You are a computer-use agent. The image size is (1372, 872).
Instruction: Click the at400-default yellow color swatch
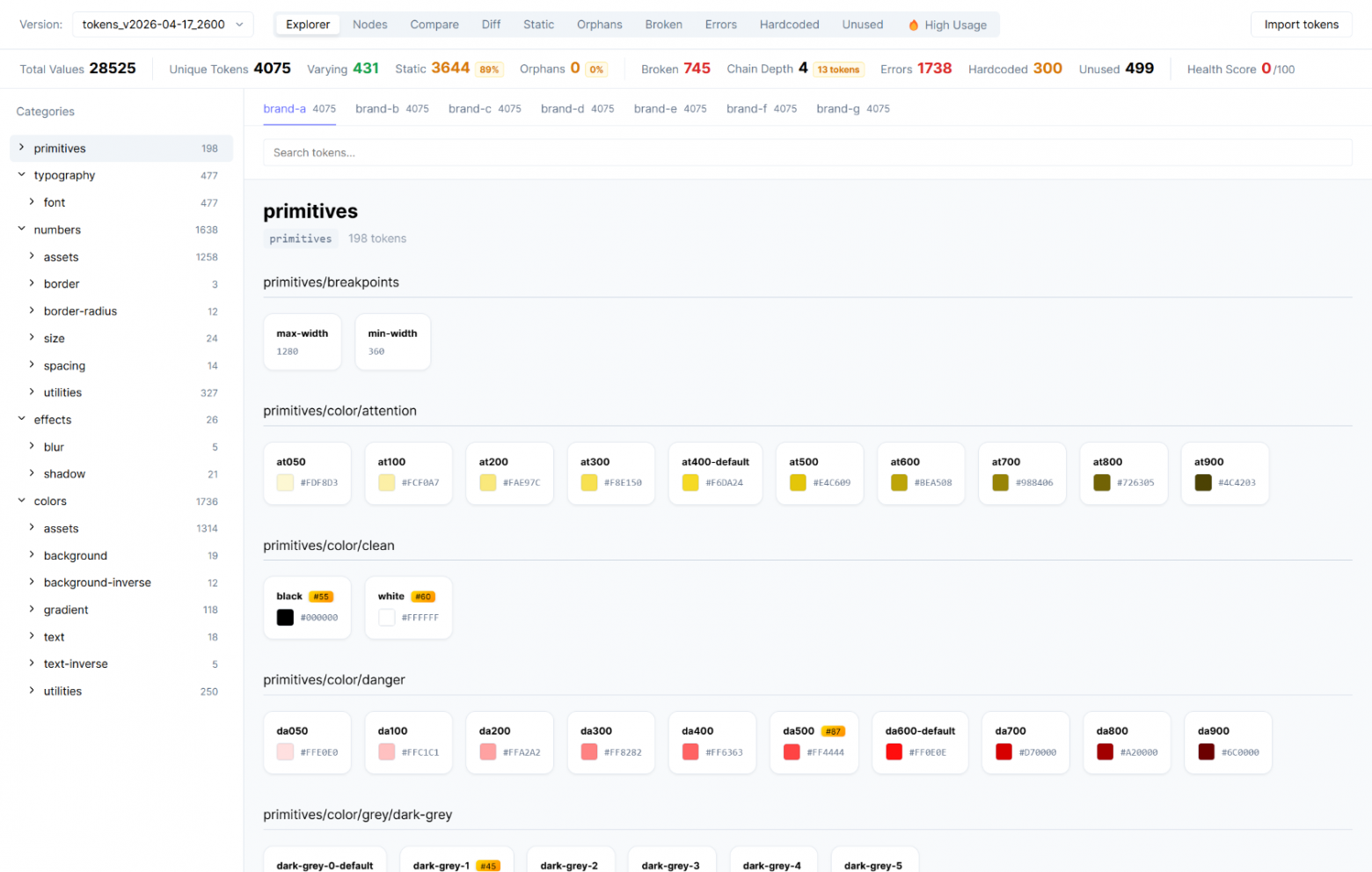(x=690, y=482)
